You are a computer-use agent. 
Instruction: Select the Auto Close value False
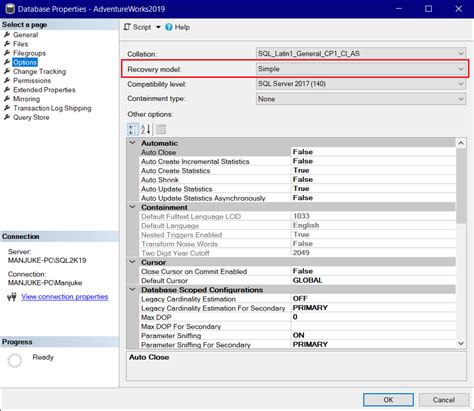pos(373,152)
